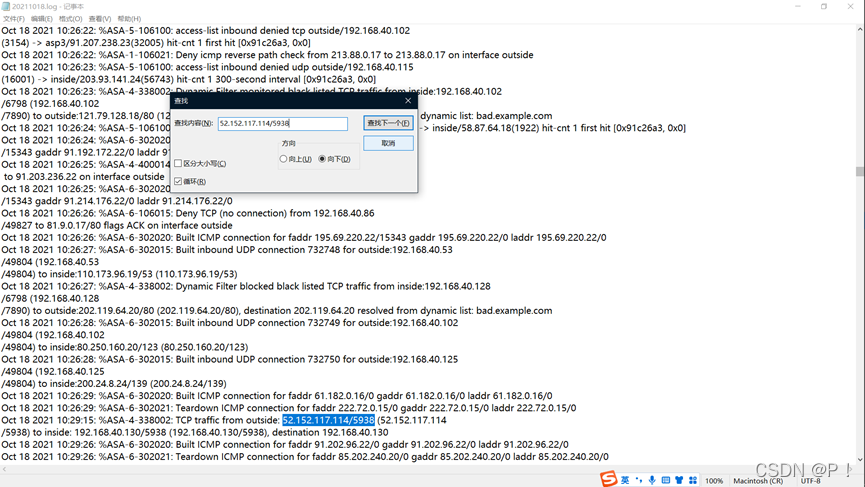Click line 'Built ICMP connection for faddr 91.202.96.22/0'
The width and height of the screenshot is (865, 487).
coord(285,445)
